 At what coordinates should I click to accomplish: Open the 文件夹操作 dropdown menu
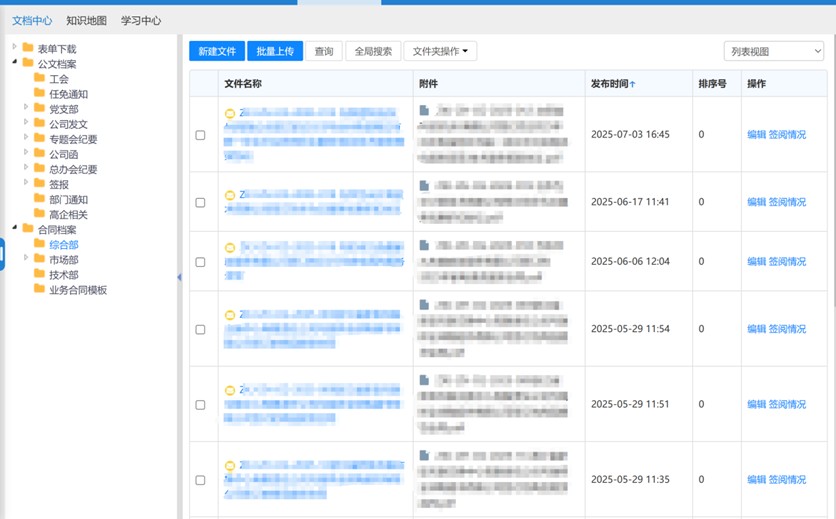pyautogui.click(x=440, y=51)
